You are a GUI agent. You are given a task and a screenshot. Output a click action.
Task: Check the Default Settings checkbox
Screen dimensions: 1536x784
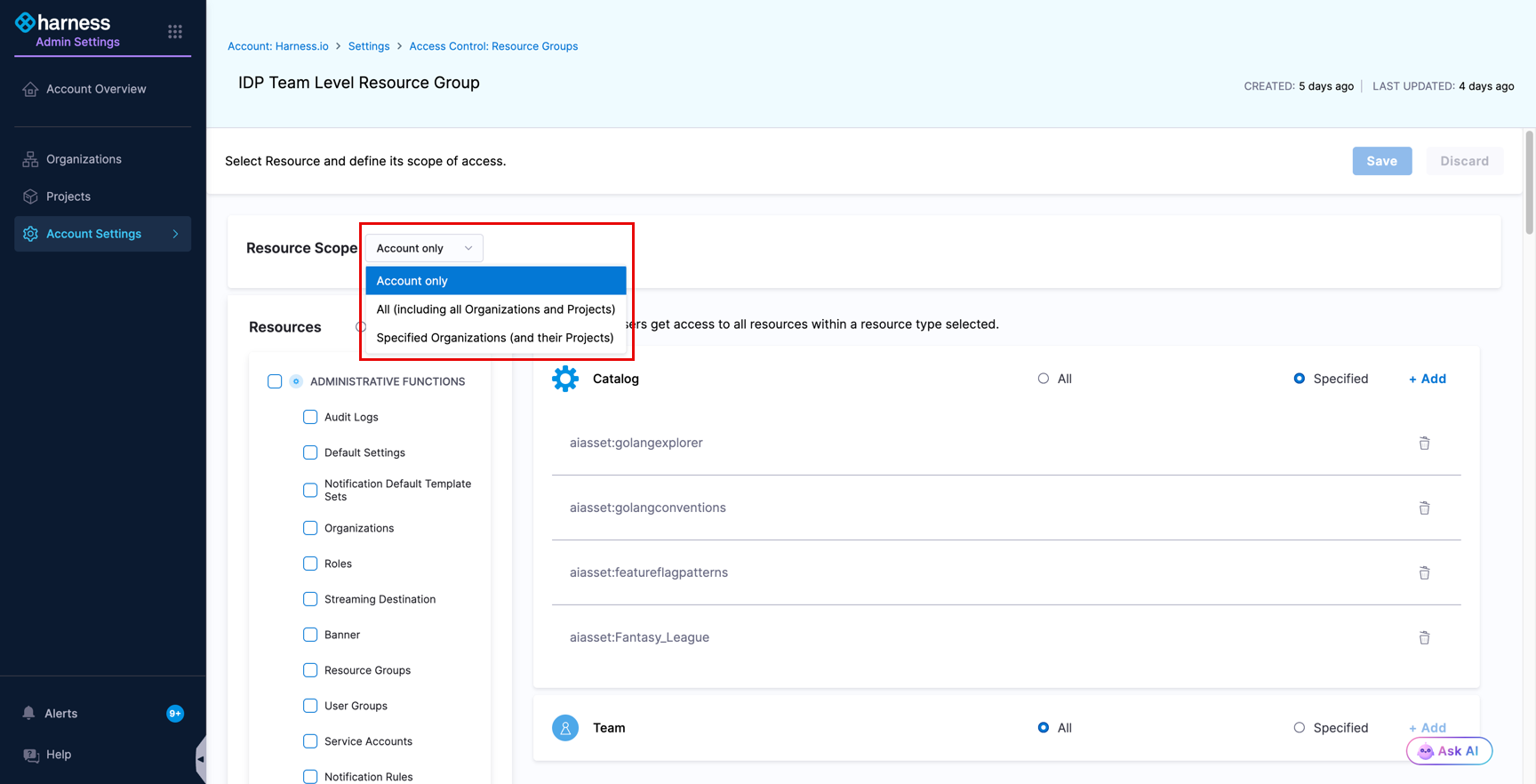click(310, 452)
